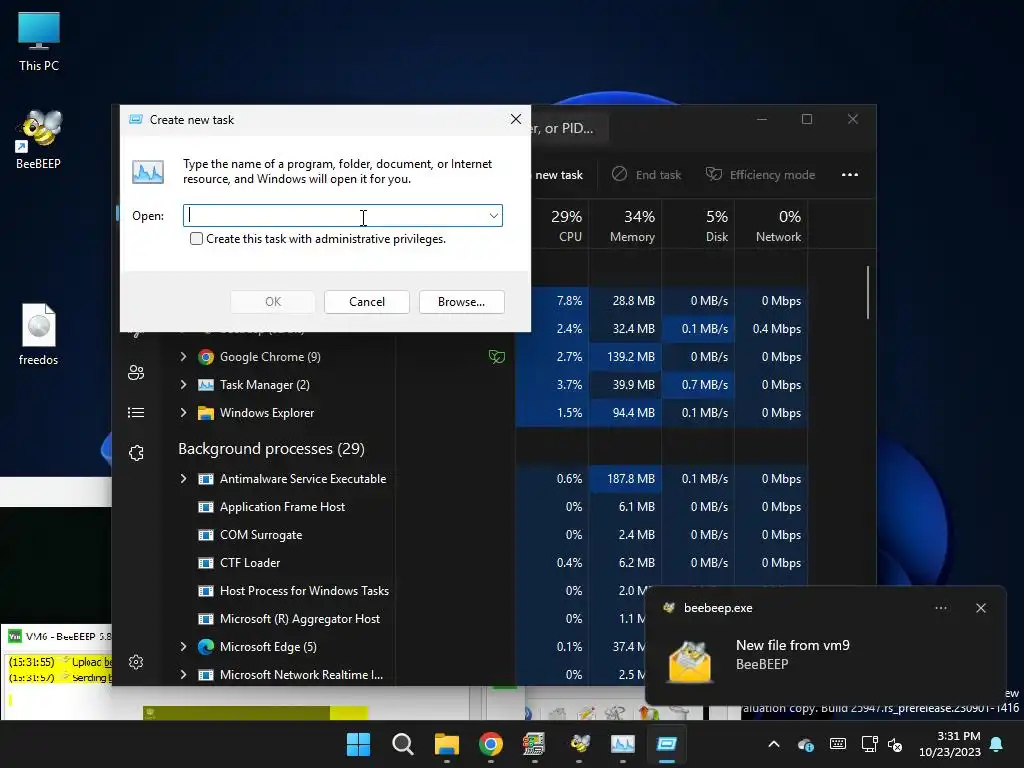
Task: Show hidden system tray icons
Action: tap(774, 744)
